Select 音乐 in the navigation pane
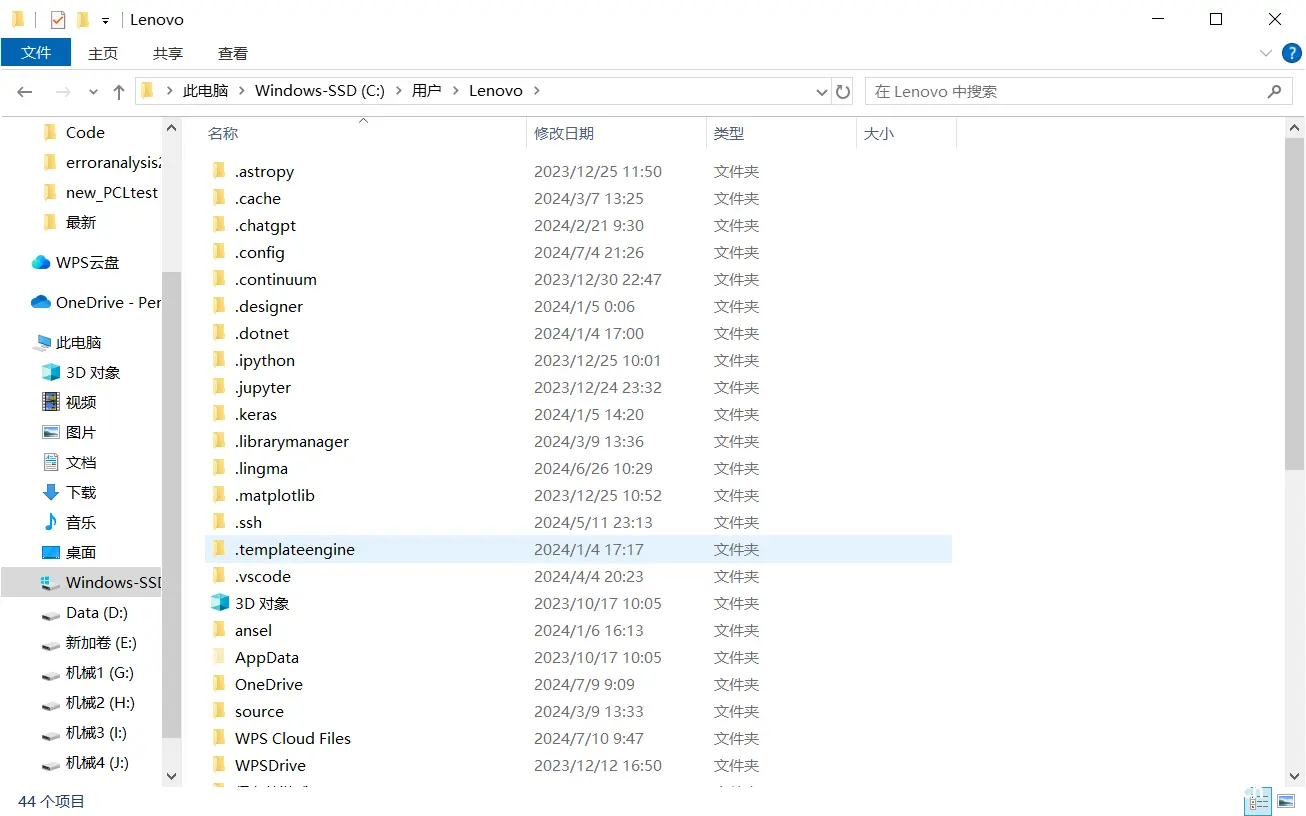 (81, 522)
